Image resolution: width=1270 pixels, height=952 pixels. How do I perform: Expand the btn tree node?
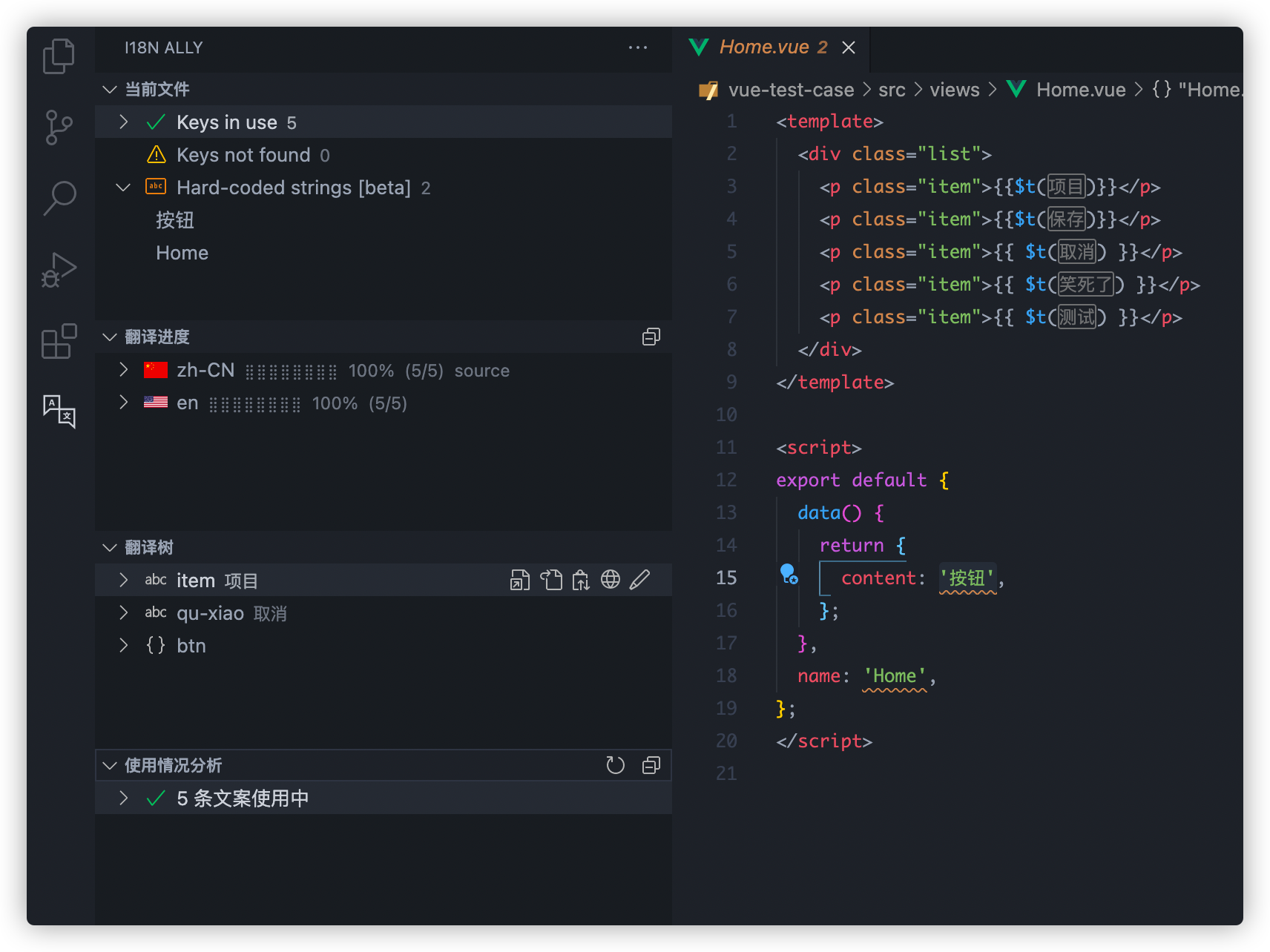click(124, 645)
